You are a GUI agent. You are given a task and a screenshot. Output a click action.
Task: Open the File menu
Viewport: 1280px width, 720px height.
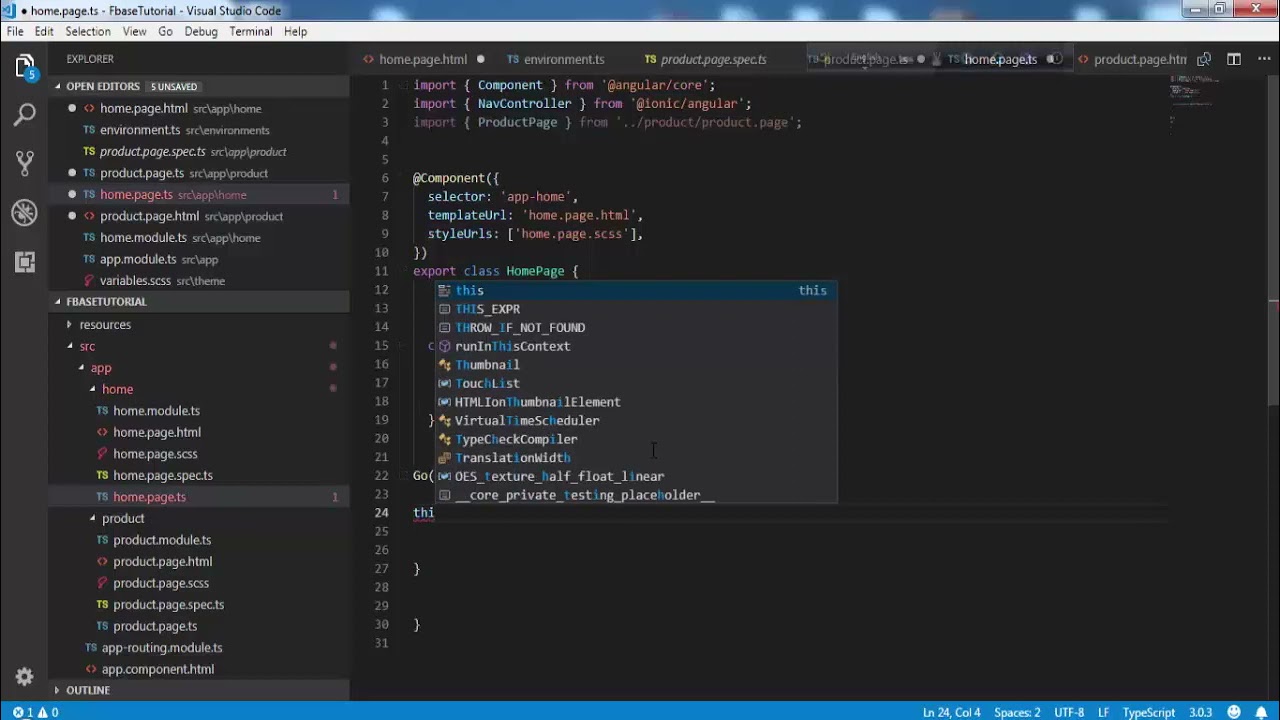[15, 31]
